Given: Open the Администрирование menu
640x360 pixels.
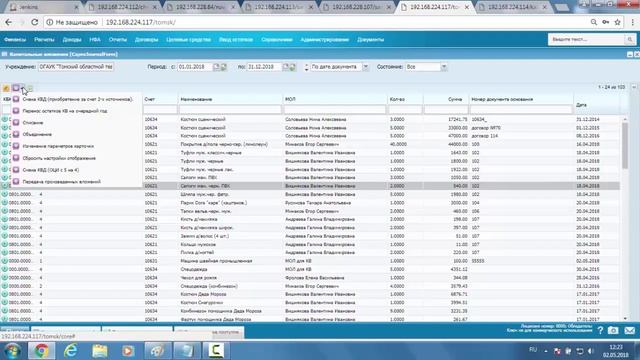Looking at the screenshot, I should click(324, 40).
